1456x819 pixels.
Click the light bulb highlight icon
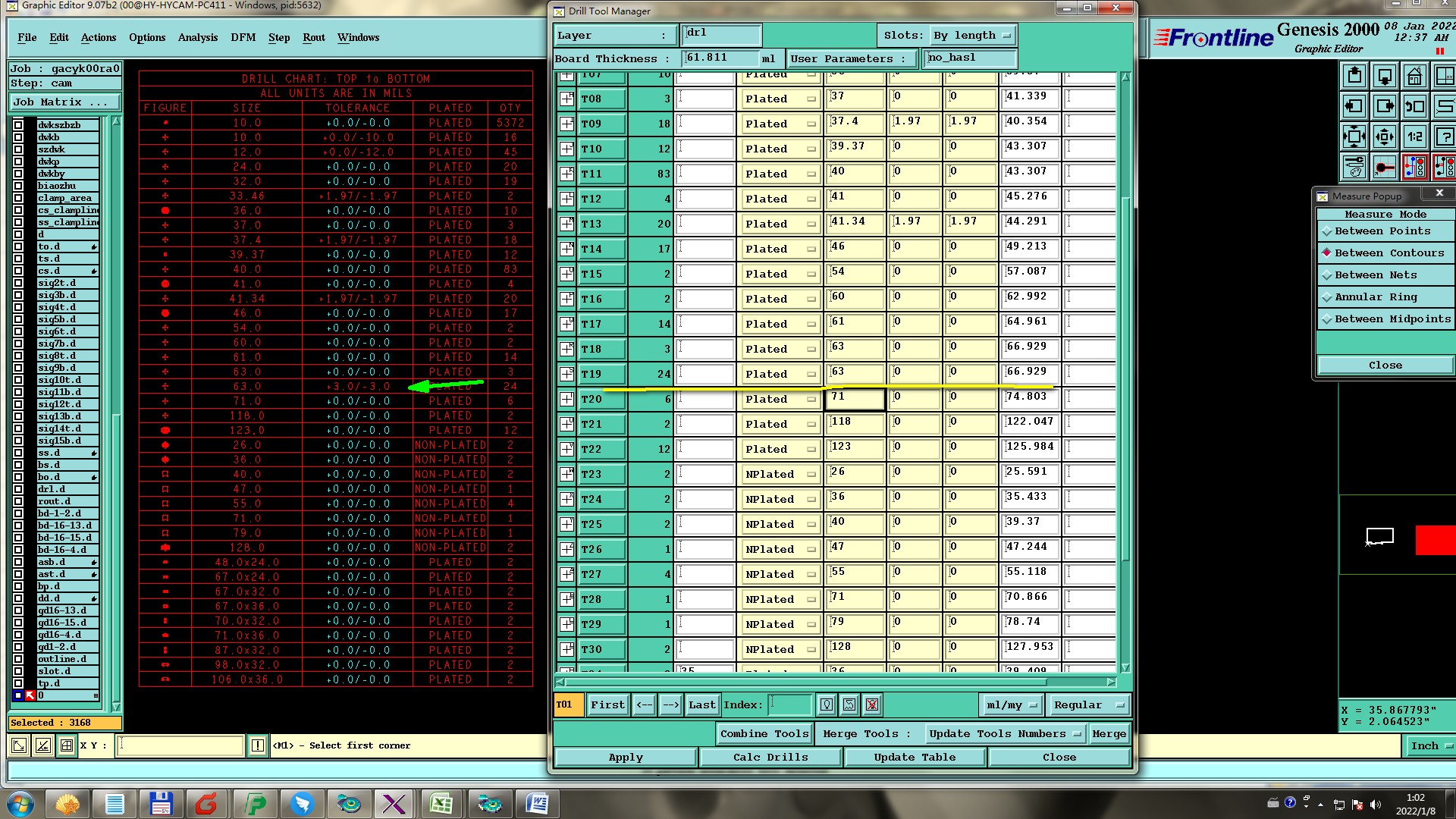tap(827, 705)
